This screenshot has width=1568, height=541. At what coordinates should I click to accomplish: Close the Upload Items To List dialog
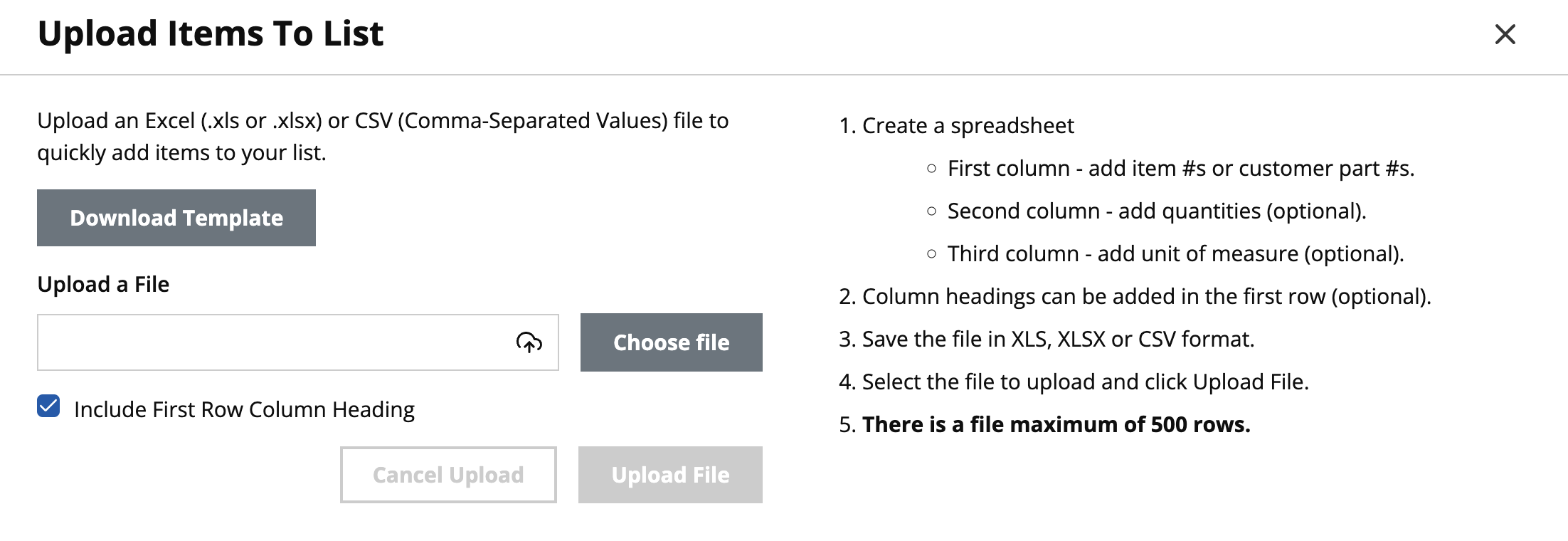tap(1505, 34)
